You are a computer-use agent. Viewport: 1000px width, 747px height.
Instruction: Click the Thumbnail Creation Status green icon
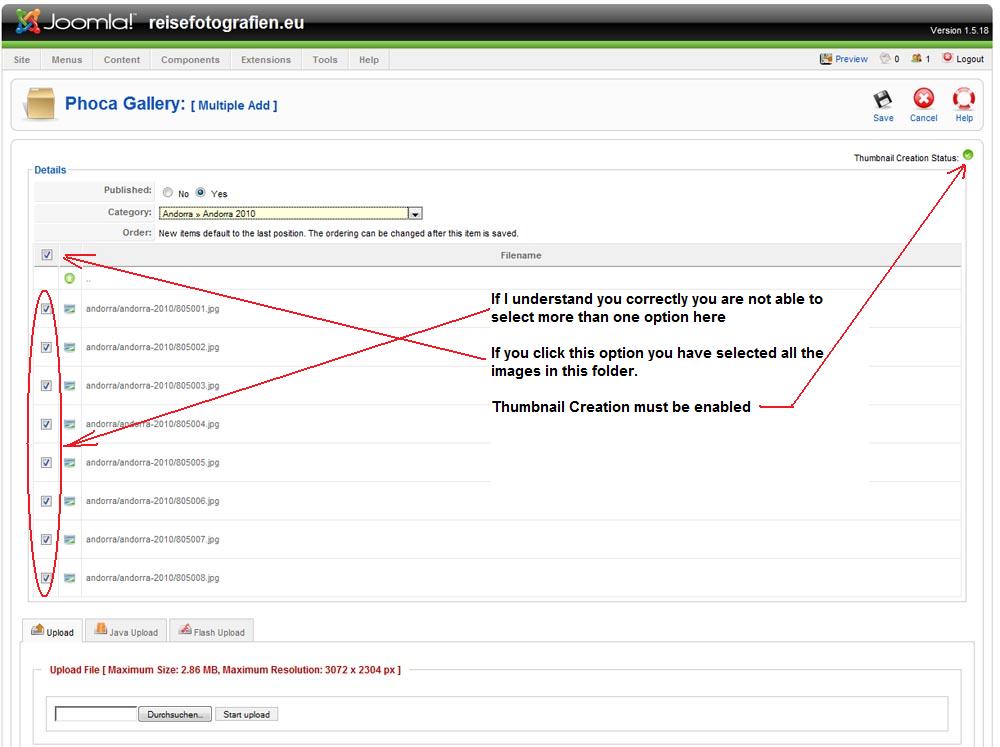(x=968, y=155)
